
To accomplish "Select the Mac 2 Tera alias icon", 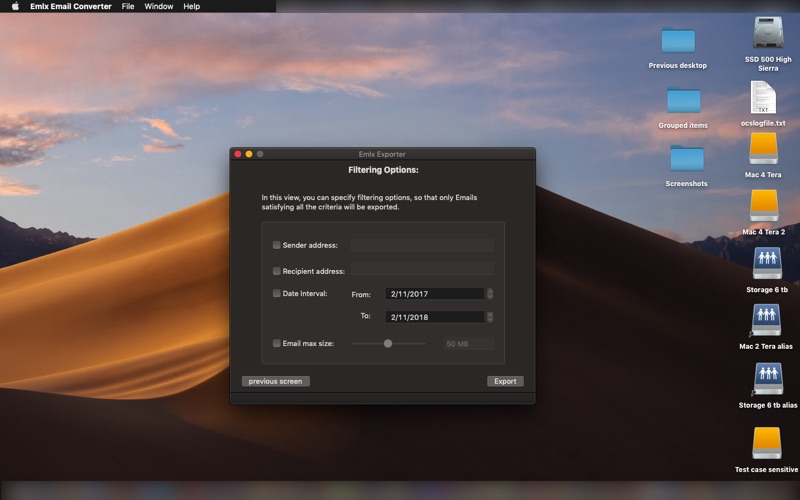I will coord(766,320).
